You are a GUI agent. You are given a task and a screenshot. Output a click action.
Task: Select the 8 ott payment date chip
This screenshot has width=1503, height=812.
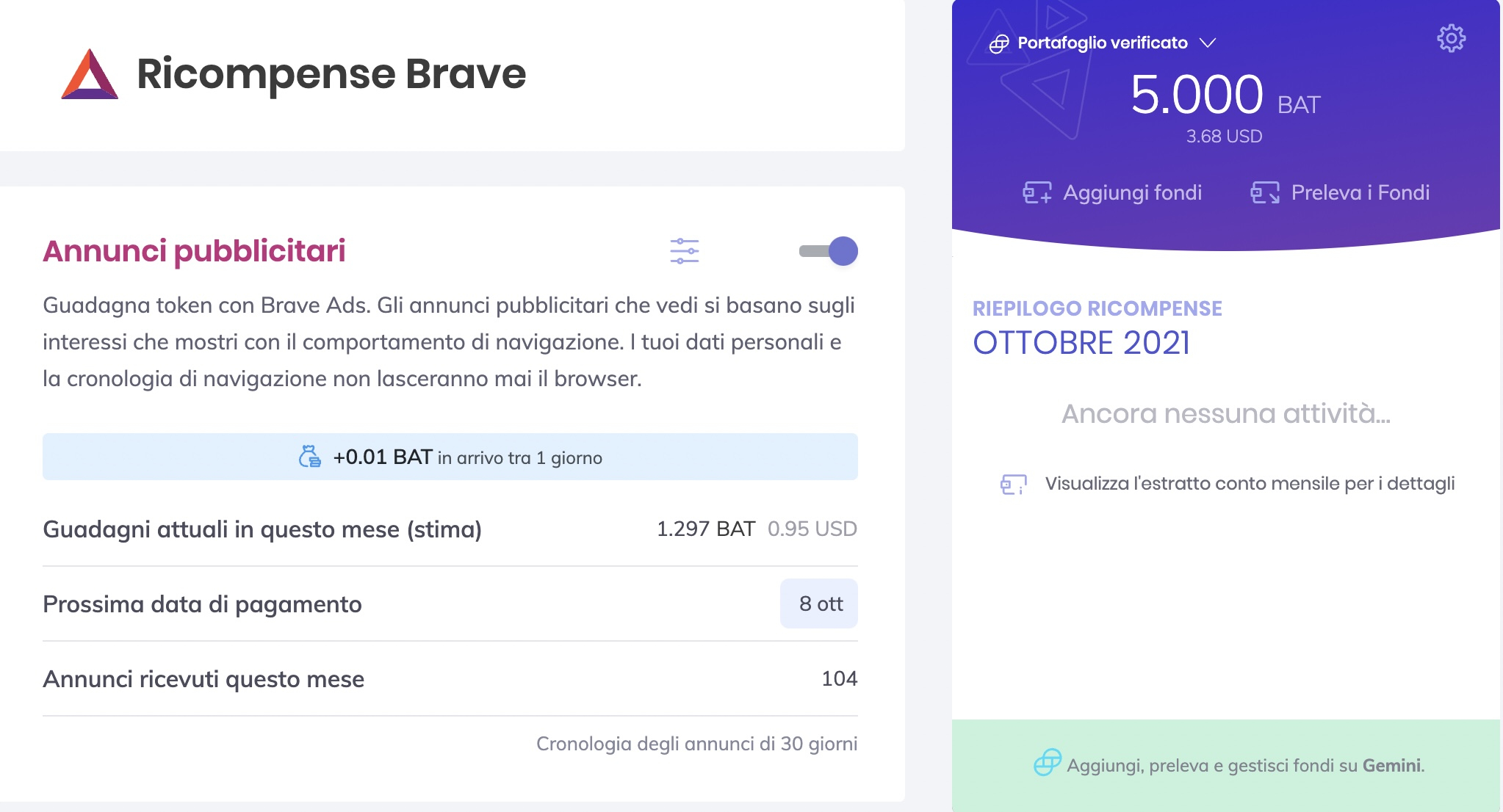coord(819,603)
